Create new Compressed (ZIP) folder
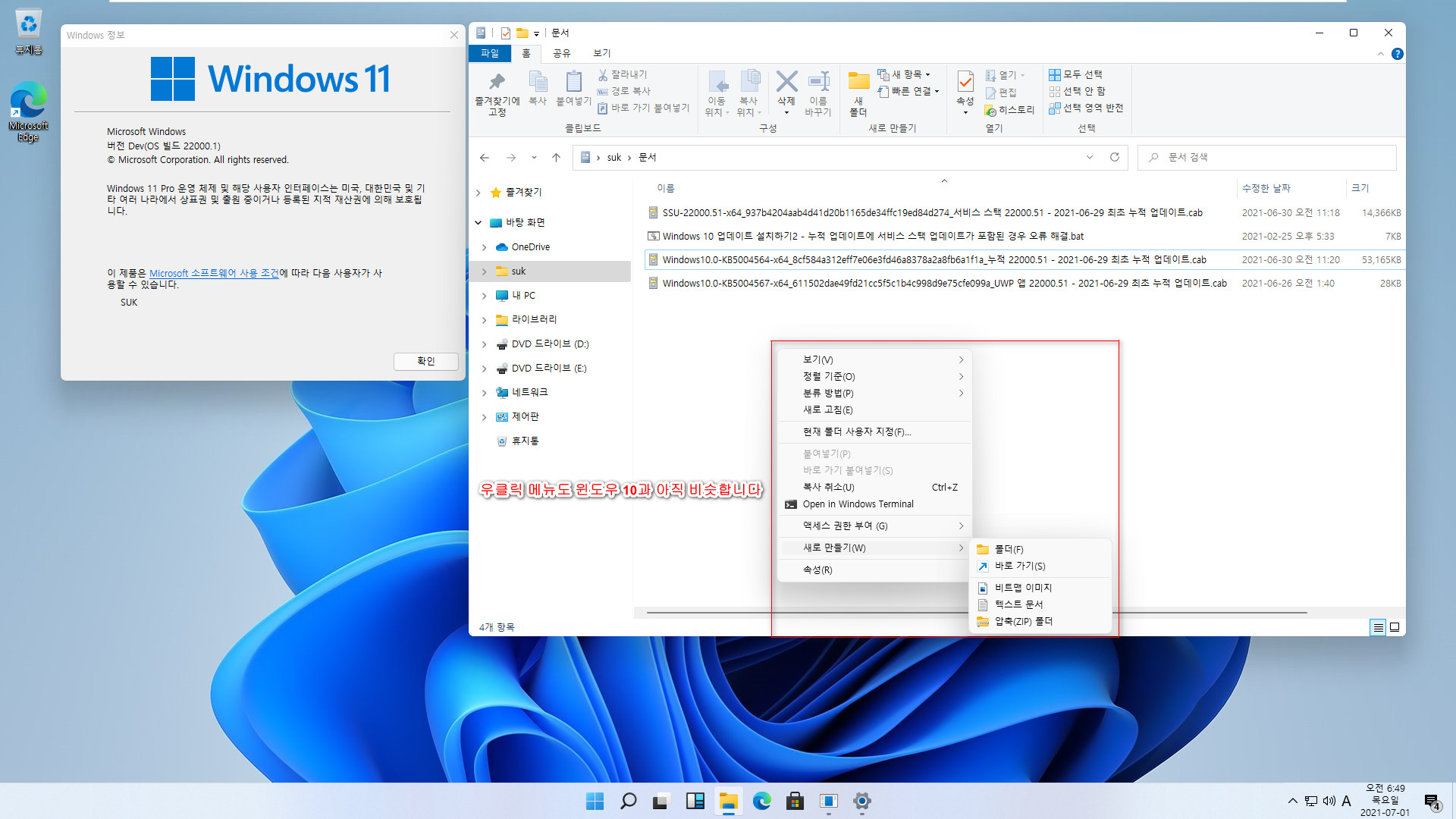 (x=1041, y=621)
